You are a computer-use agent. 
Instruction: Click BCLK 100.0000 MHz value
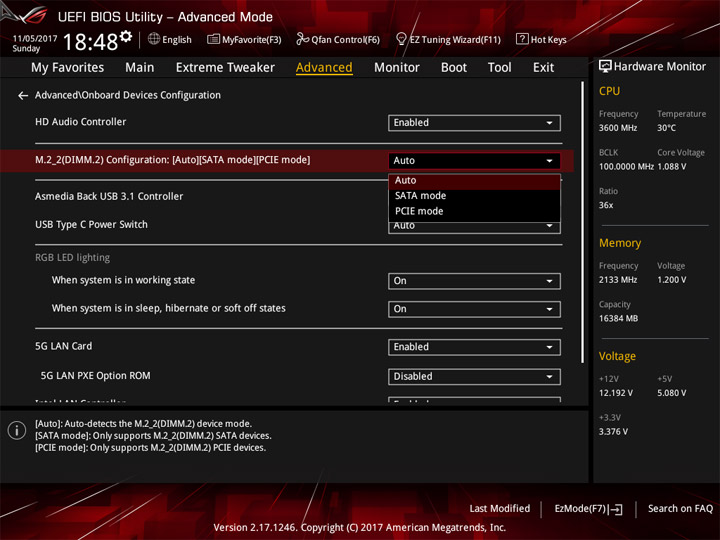(x=626, y=167)
